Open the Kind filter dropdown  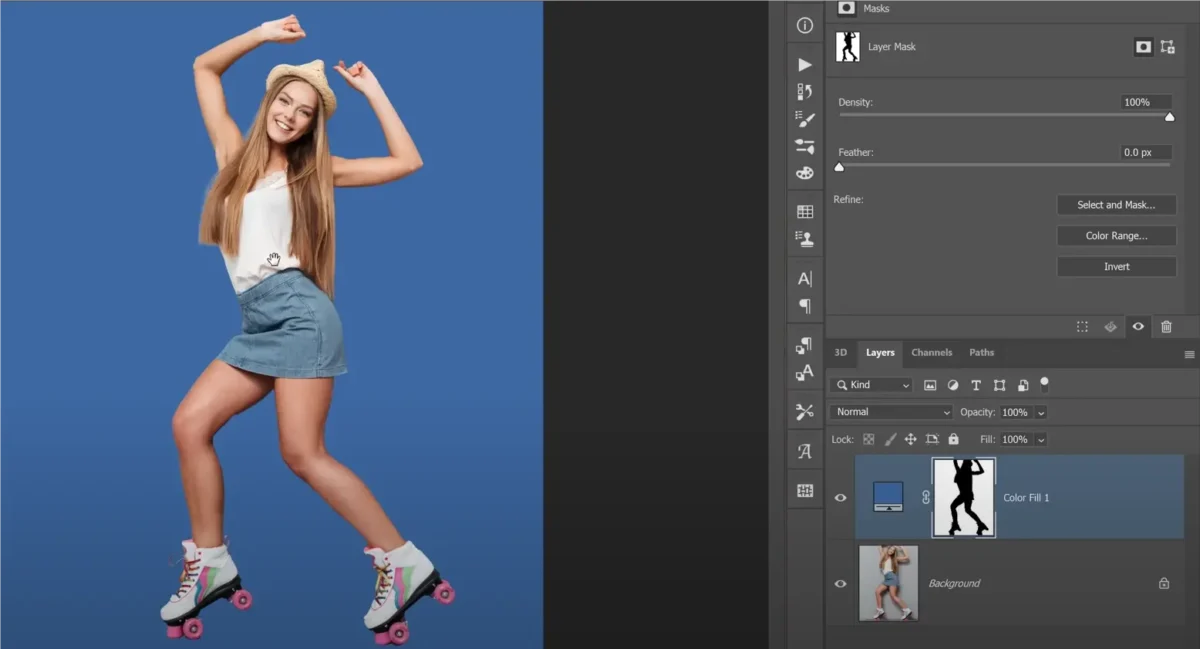point(871,385)
